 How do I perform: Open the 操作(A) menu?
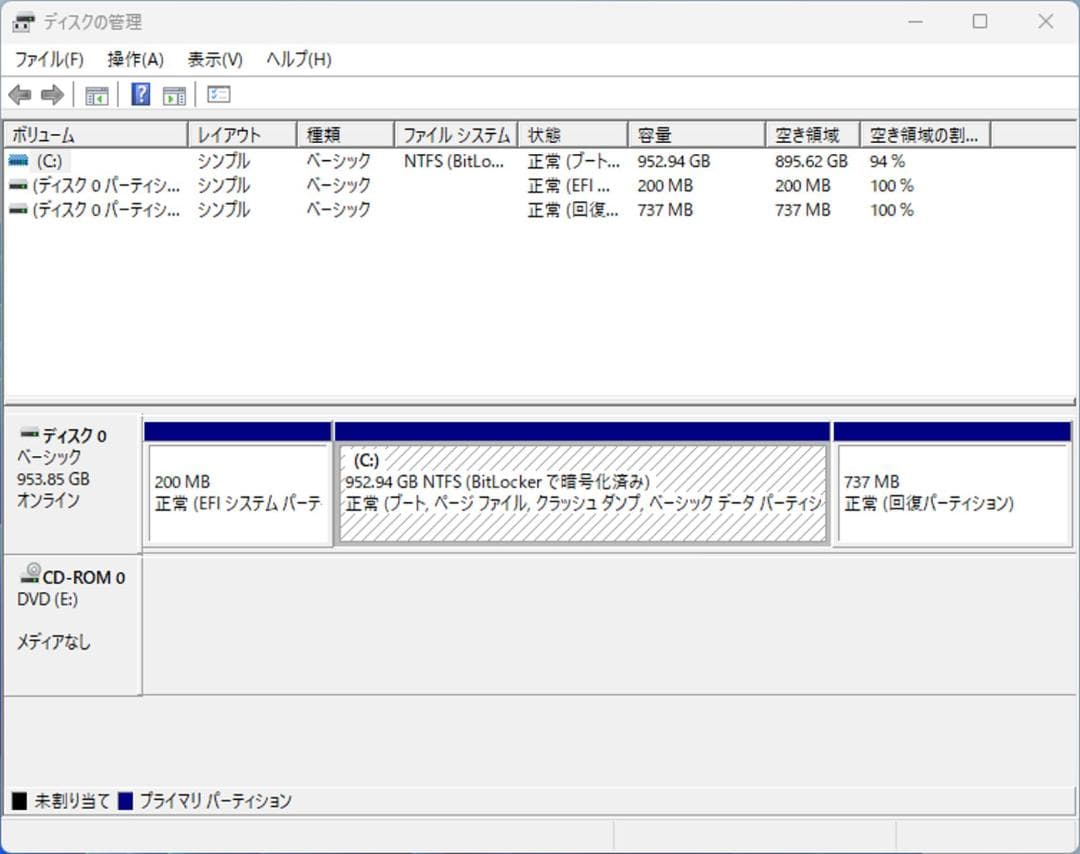pyautogui.click(x=135, y=59)
